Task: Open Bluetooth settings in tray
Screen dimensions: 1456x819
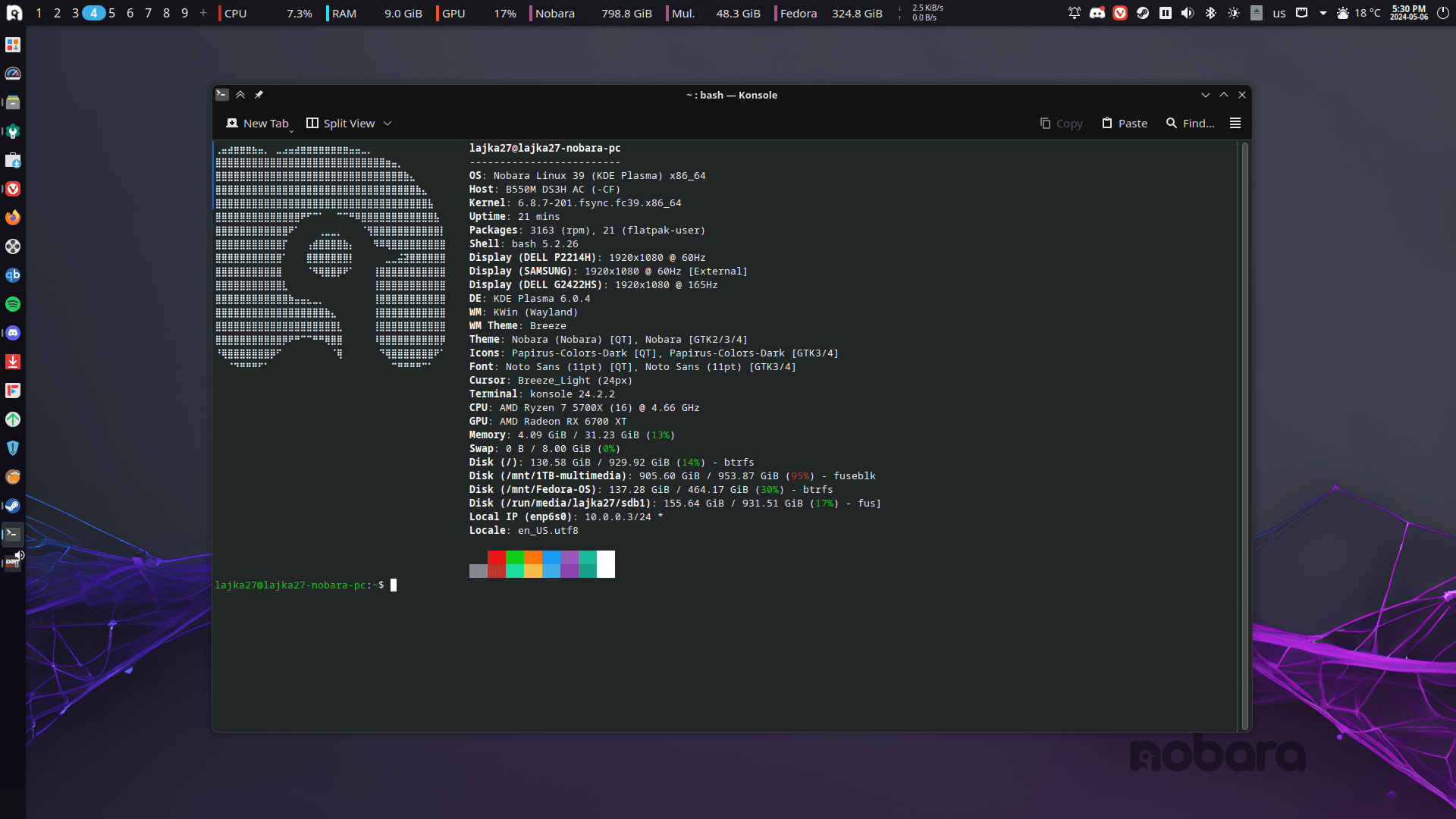Action: (1211, 13)
